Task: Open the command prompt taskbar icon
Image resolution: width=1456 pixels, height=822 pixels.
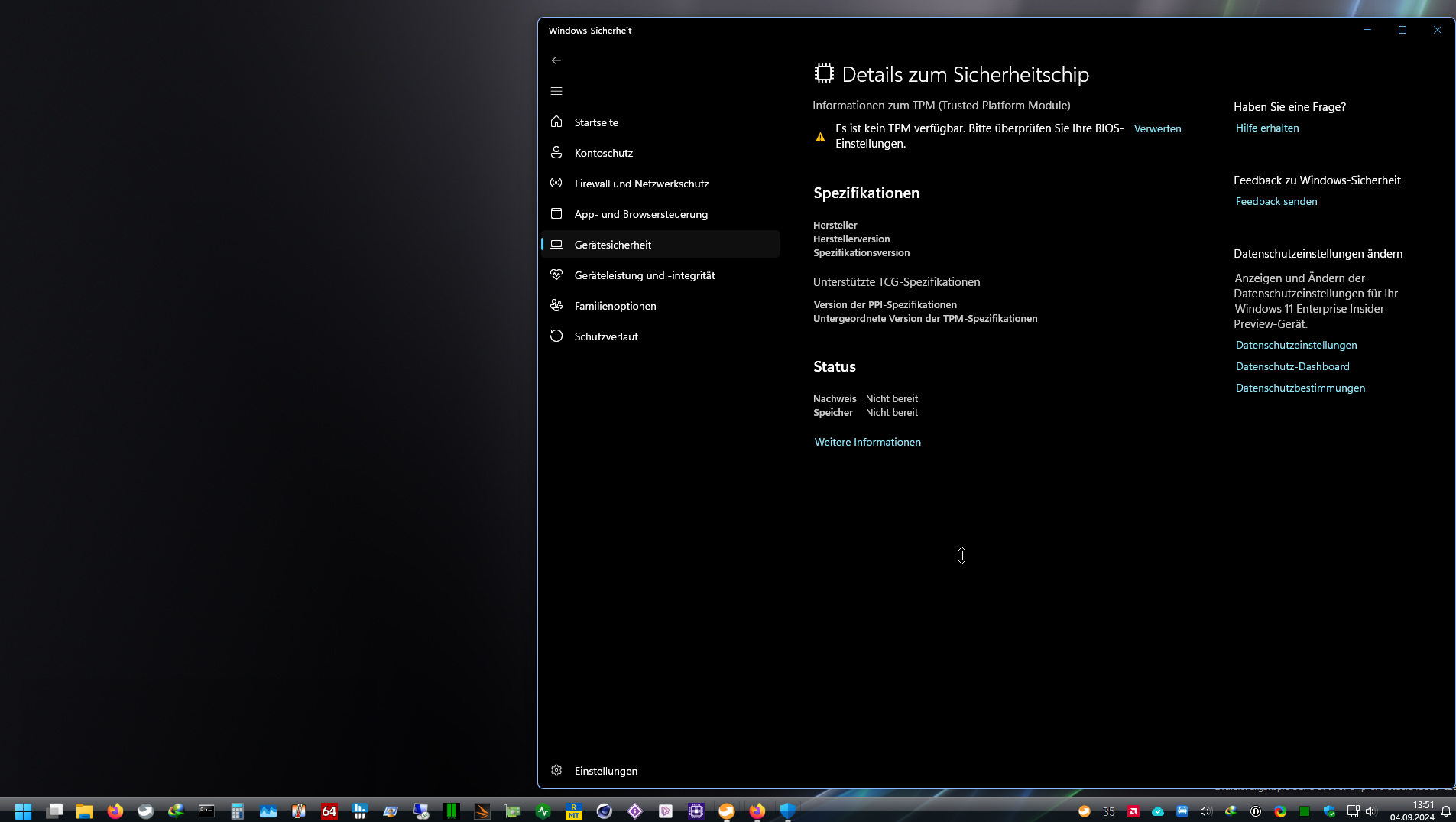Action: pos(207,811)
